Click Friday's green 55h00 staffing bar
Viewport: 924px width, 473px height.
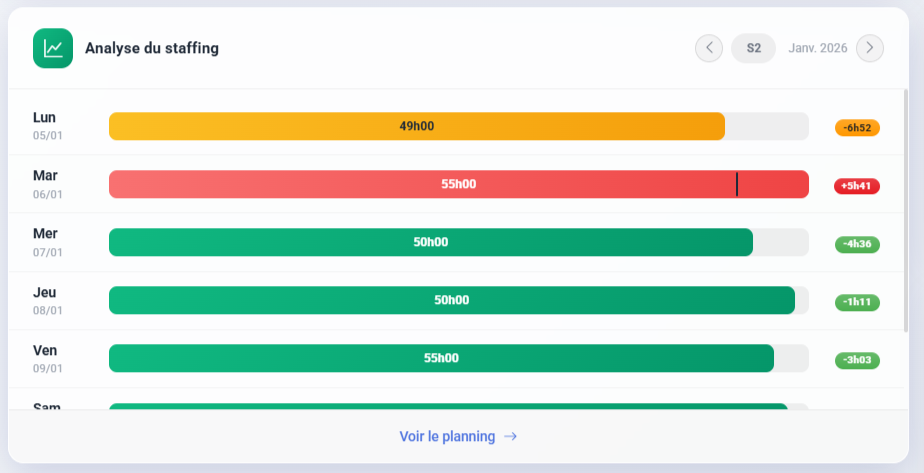coord(441,358)
